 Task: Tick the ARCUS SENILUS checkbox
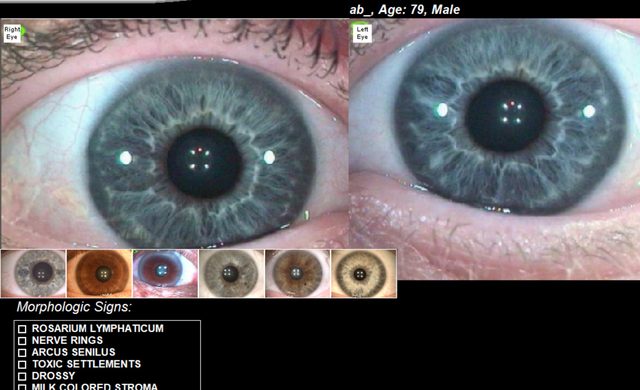pos(22,352)
